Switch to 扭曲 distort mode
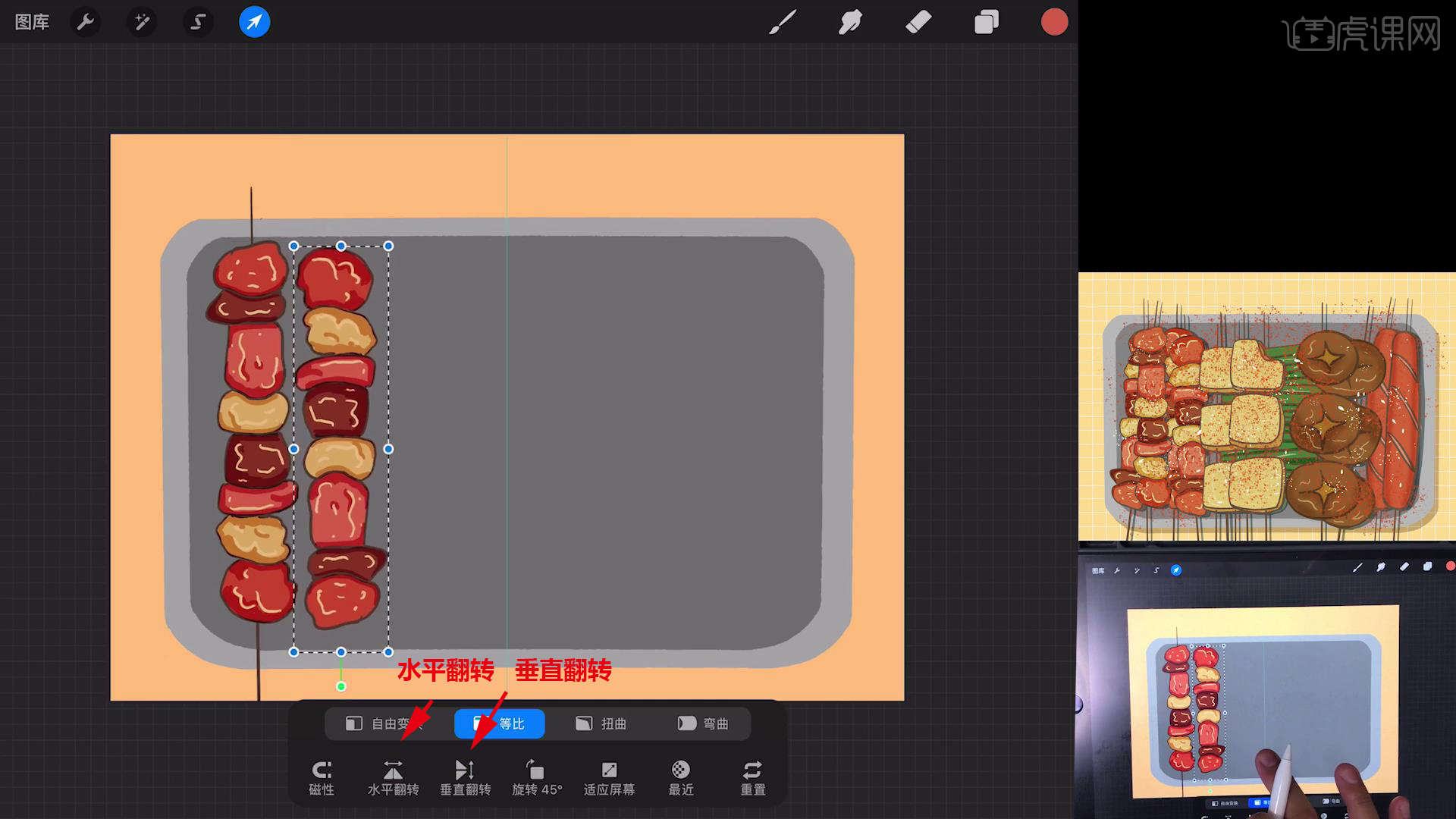 [x=601, y=723]
